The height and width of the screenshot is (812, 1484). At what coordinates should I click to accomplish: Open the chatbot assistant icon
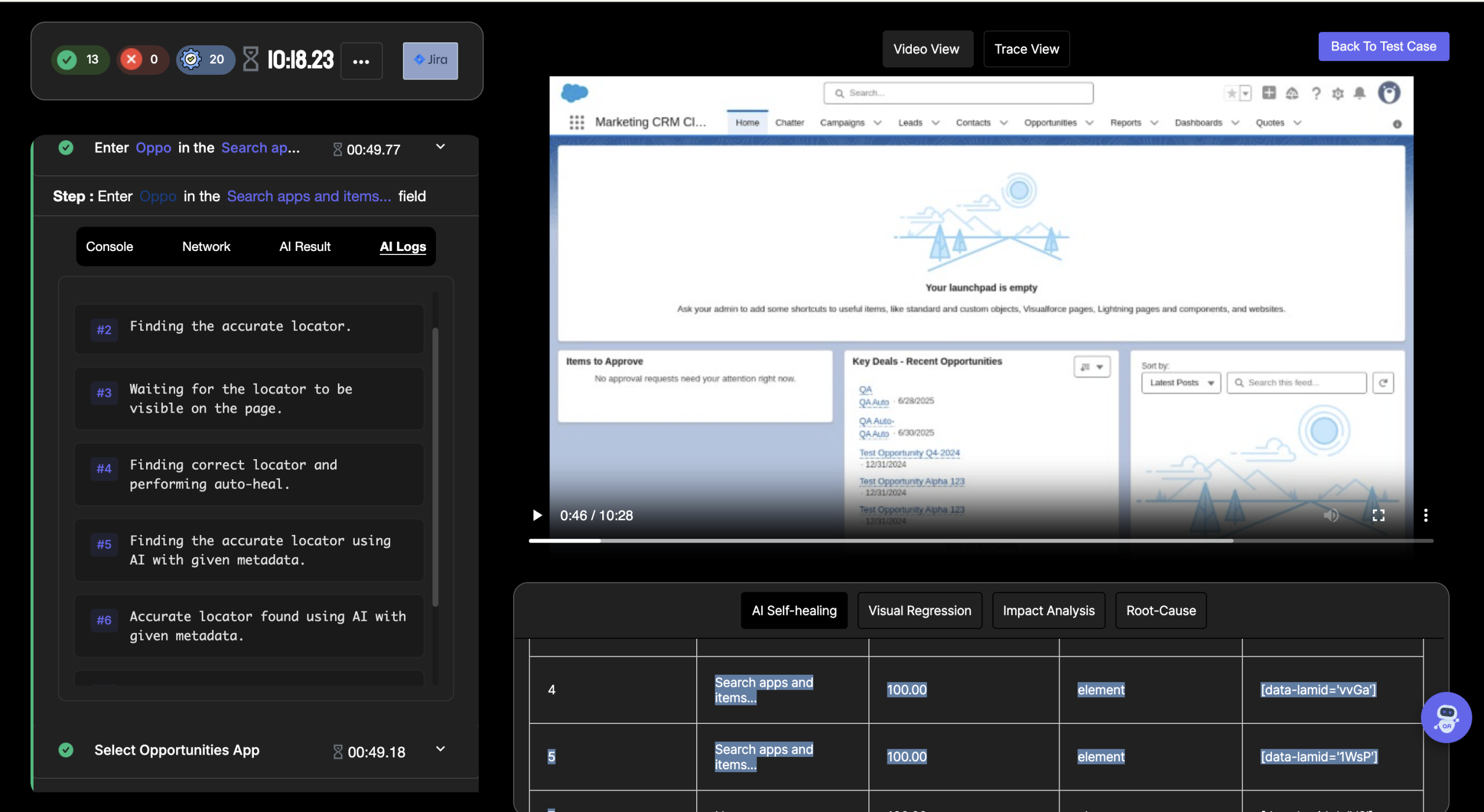(1446, 718)
